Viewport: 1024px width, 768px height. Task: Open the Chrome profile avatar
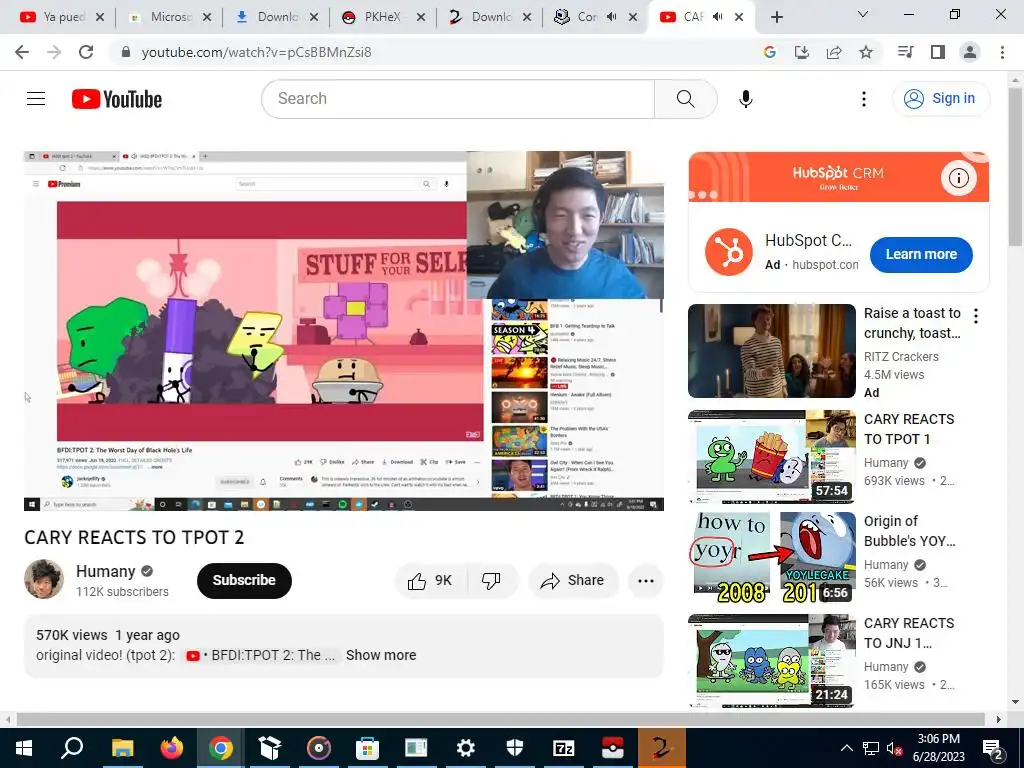tap(970, 52)
